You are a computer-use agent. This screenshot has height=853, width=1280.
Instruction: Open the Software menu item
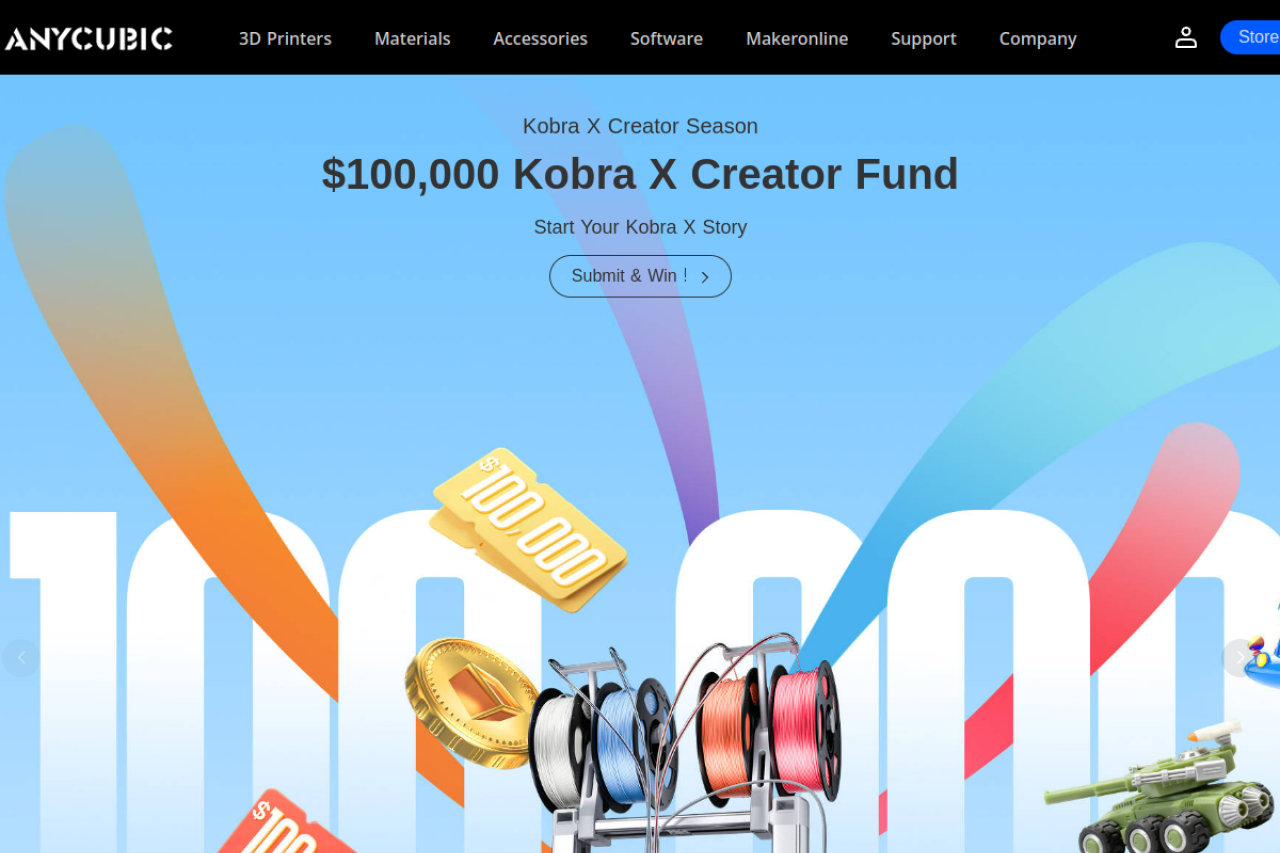click(666, 38)
